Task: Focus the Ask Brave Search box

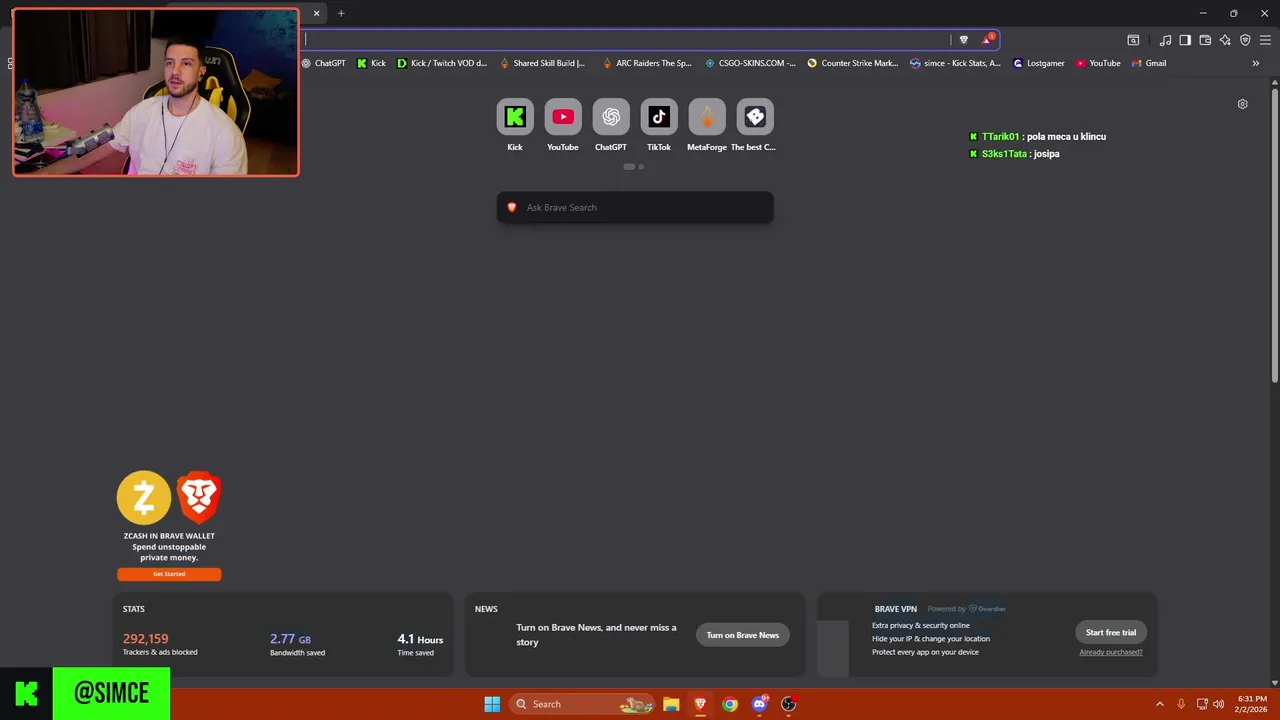Action: 635,207
